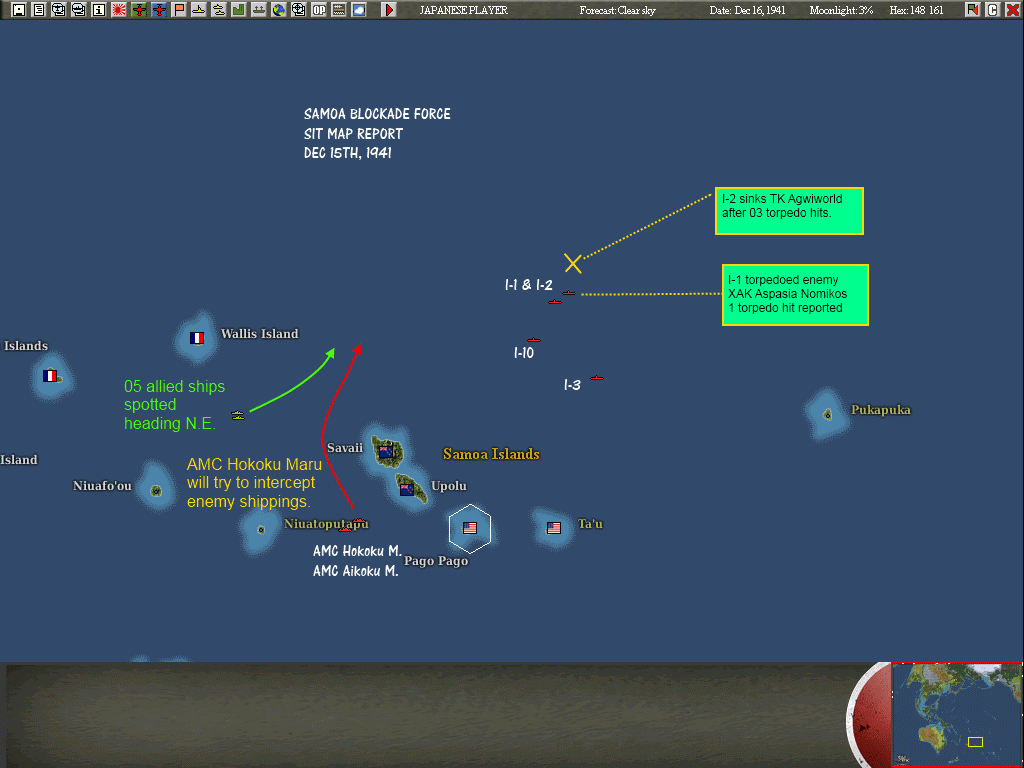
Task: Select the red plane on green icon
Action: click(x=138, y=10)
